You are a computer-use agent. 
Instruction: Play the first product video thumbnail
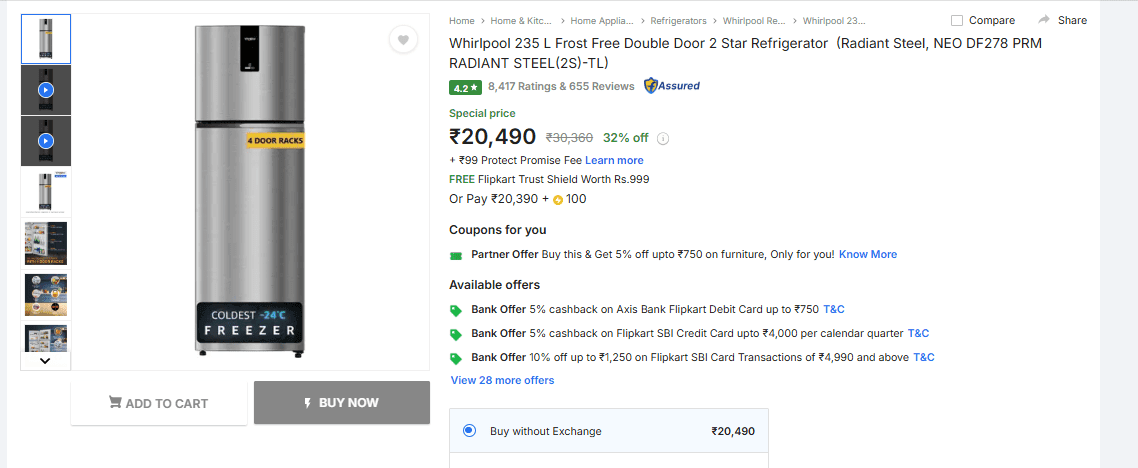click(46, 90)
